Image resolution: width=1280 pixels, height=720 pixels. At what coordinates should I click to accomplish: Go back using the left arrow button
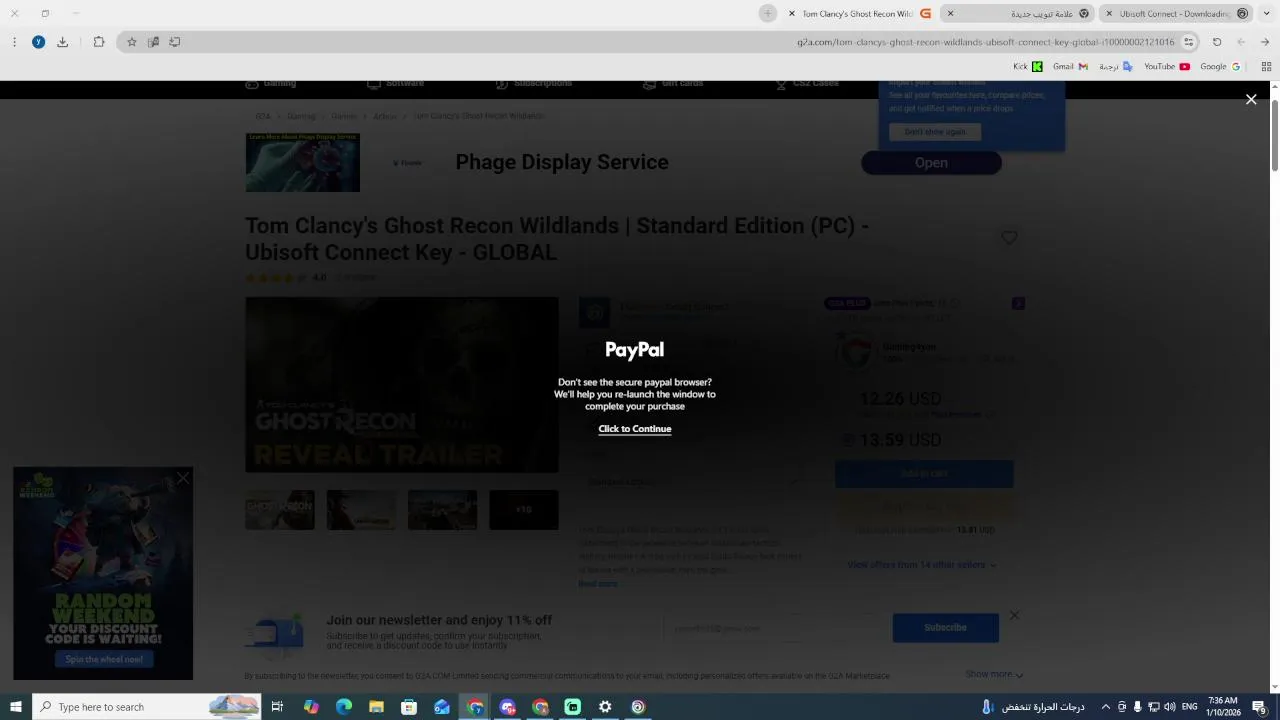(1241, 42)
